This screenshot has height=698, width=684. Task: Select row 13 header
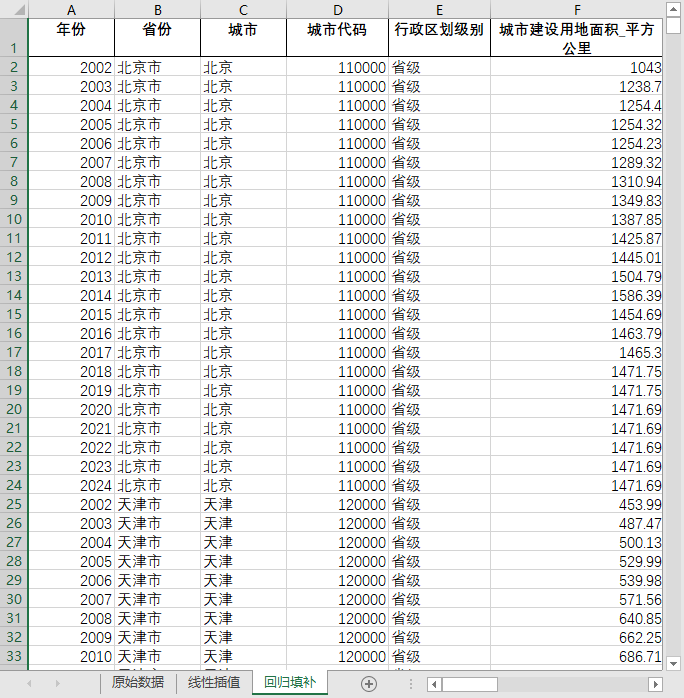[x=14, y=276]
